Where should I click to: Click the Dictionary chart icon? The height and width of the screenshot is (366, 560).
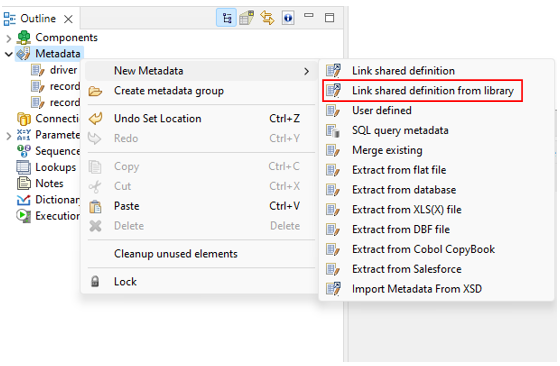coord(24,200)
